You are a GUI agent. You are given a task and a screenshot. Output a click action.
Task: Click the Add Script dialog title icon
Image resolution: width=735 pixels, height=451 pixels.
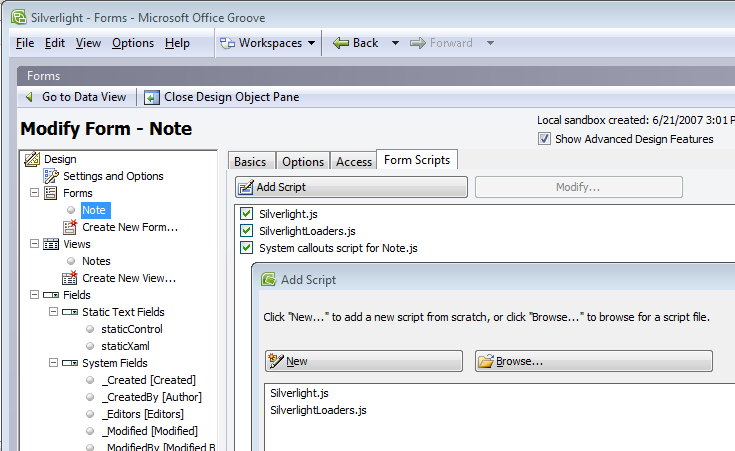(x=269, y=279)
